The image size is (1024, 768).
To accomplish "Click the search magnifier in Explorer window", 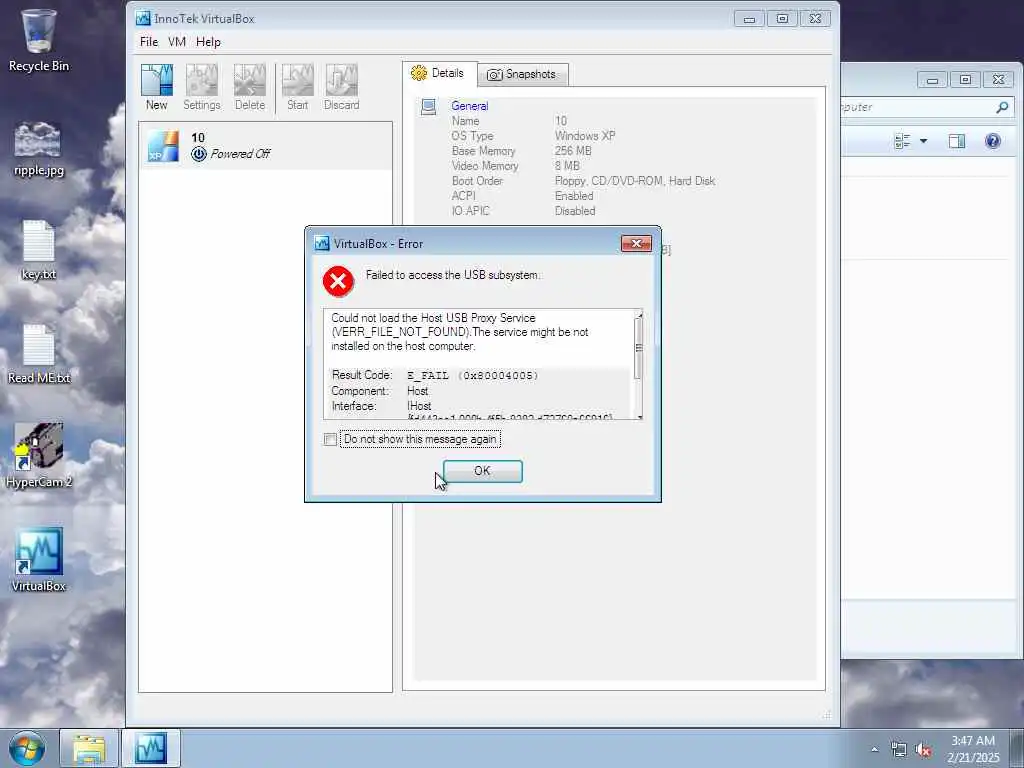I will 1002,107.
